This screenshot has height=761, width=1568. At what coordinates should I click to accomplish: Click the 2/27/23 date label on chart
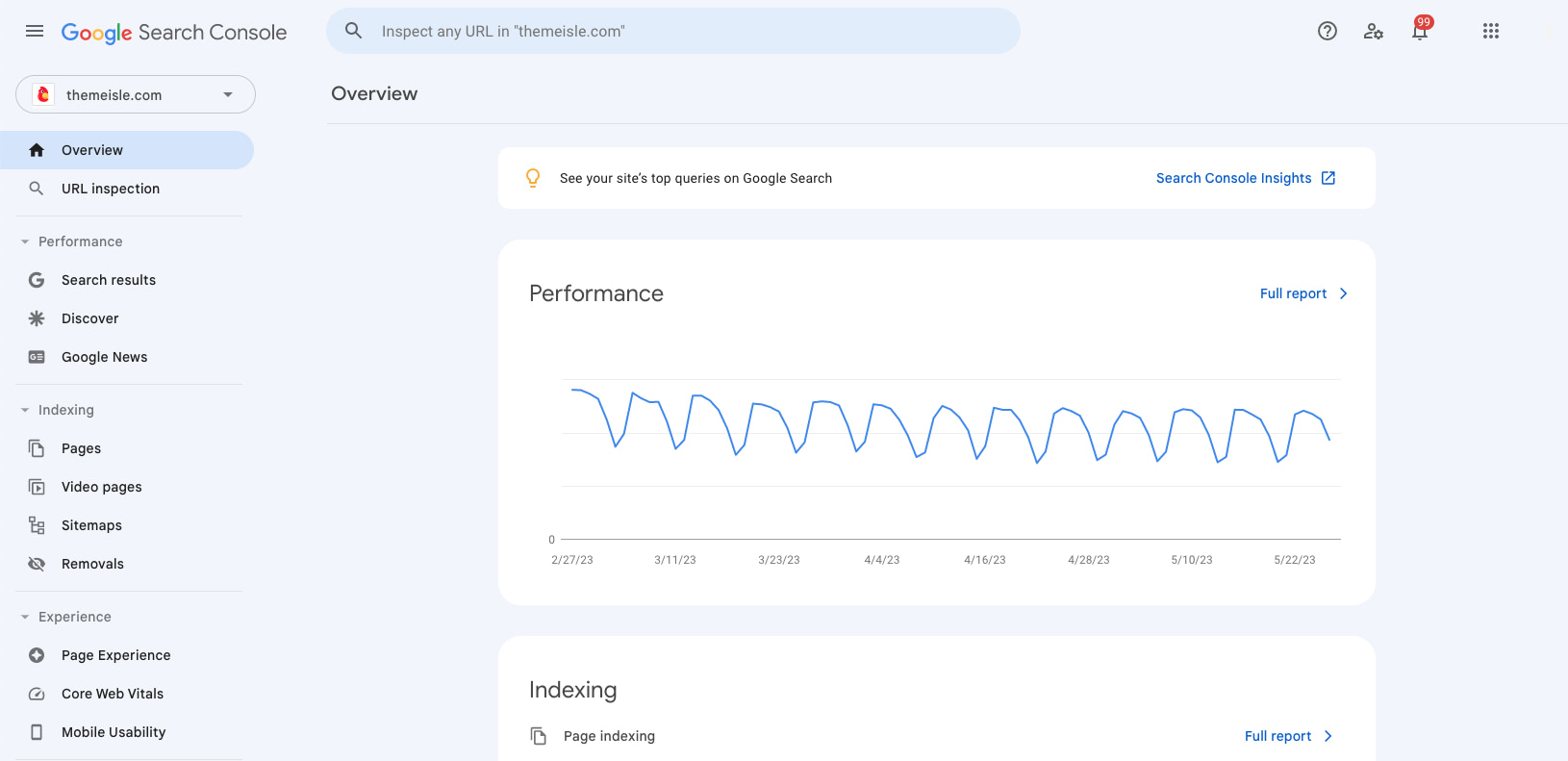[572, 560]
